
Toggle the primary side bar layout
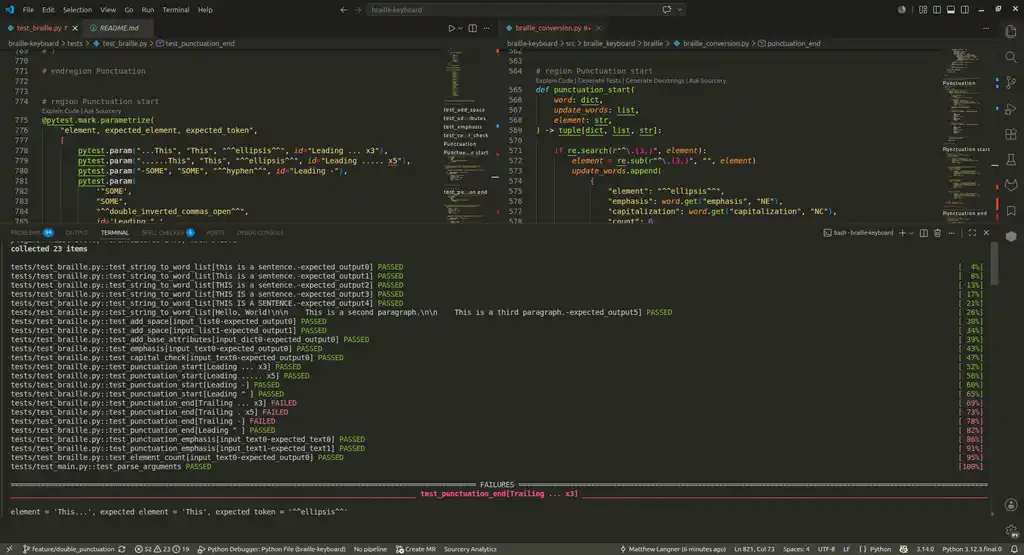(x=936, y=10)
